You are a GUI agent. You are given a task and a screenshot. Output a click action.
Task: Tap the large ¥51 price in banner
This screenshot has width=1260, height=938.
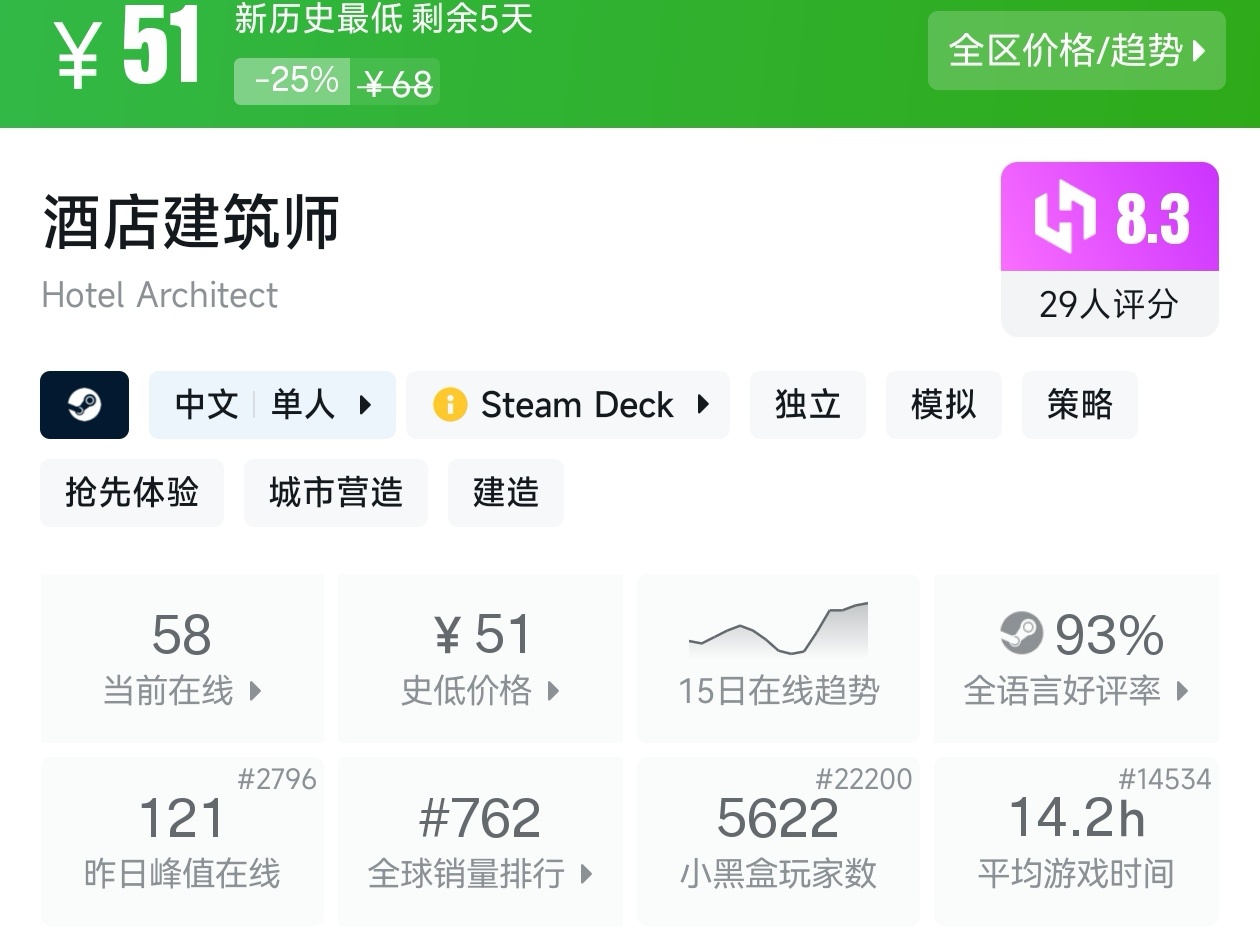[x=127, y=47]
